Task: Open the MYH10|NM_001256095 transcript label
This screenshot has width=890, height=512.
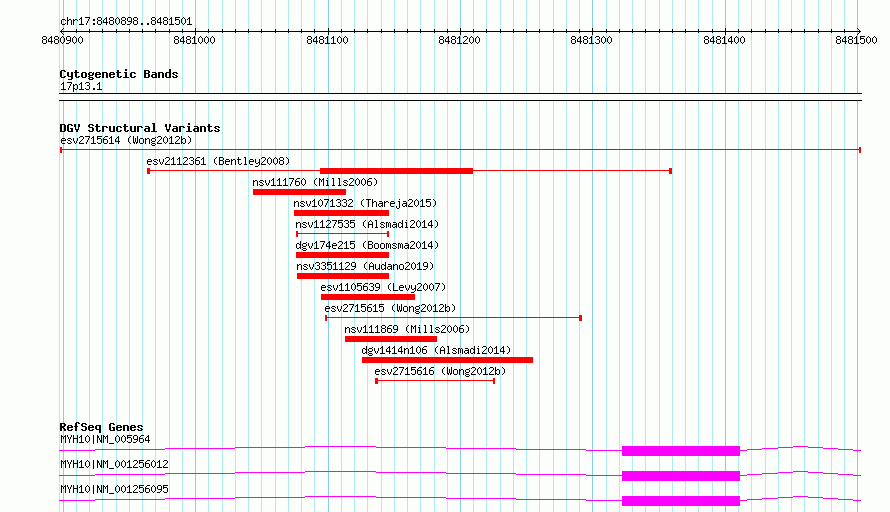Action: click(x=114, y=489)
